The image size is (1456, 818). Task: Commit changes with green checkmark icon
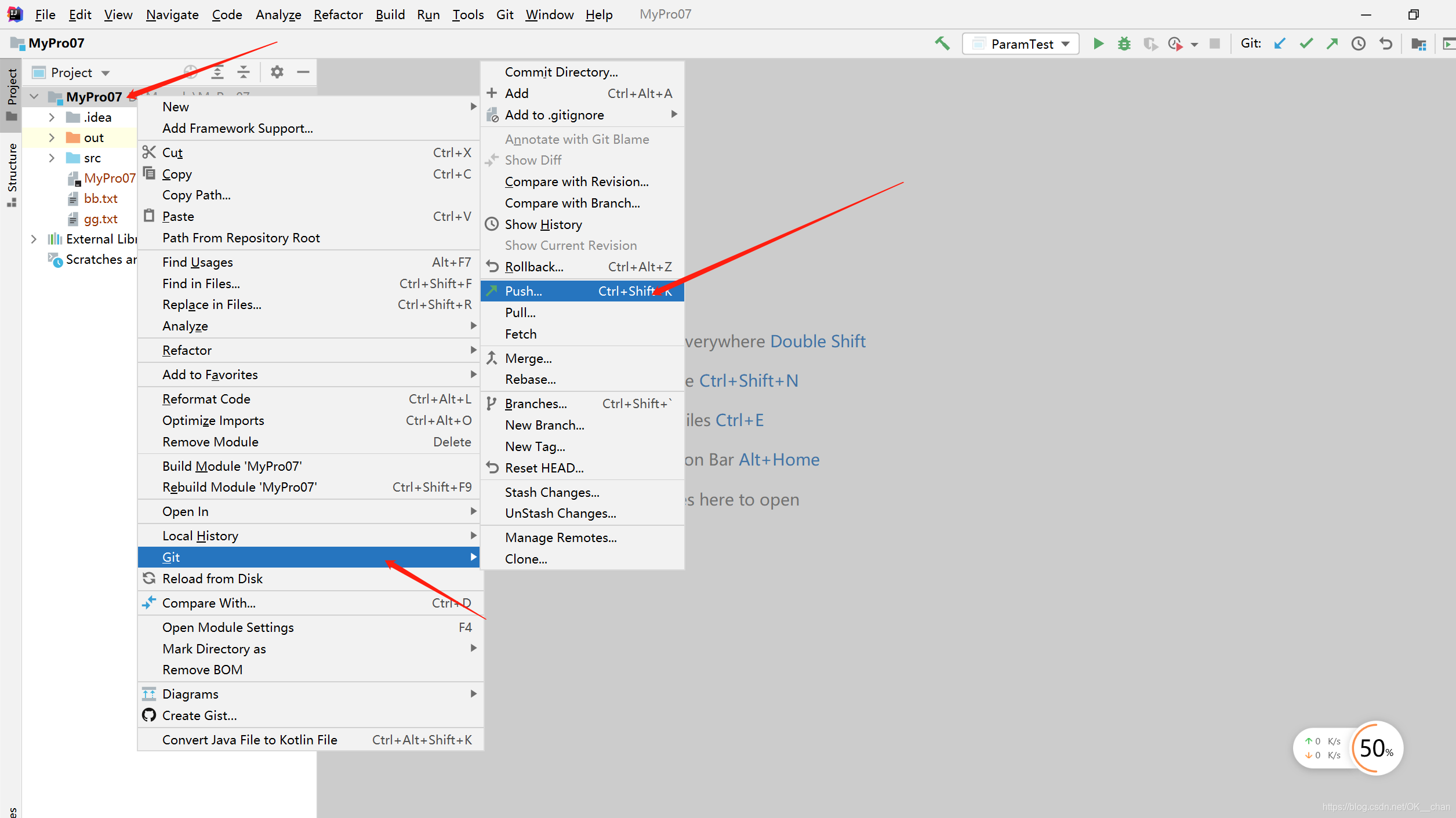click(1306, 43)
